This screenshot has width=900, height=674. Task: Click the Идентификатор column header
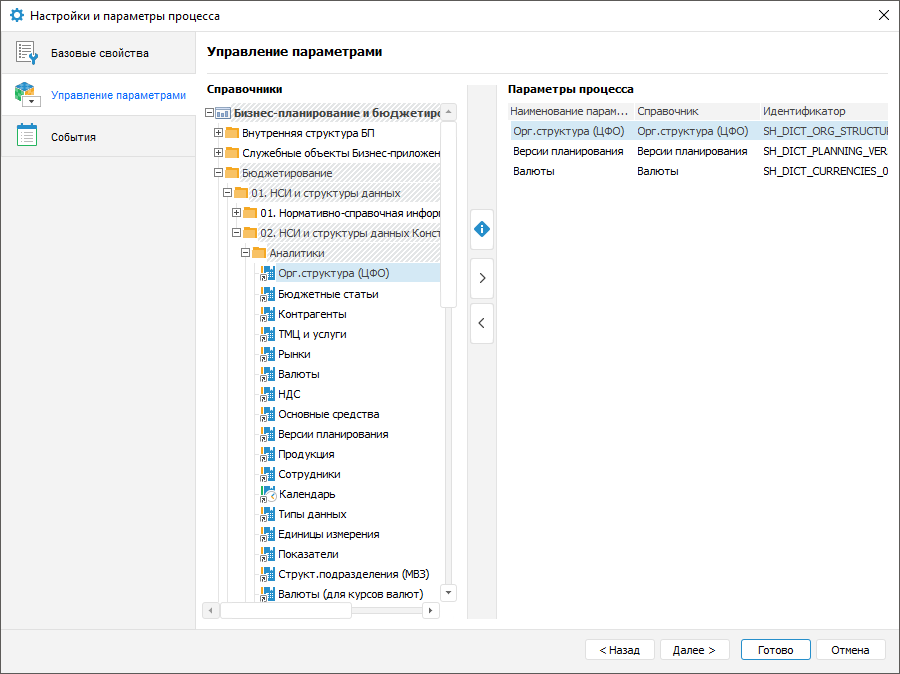803,111
